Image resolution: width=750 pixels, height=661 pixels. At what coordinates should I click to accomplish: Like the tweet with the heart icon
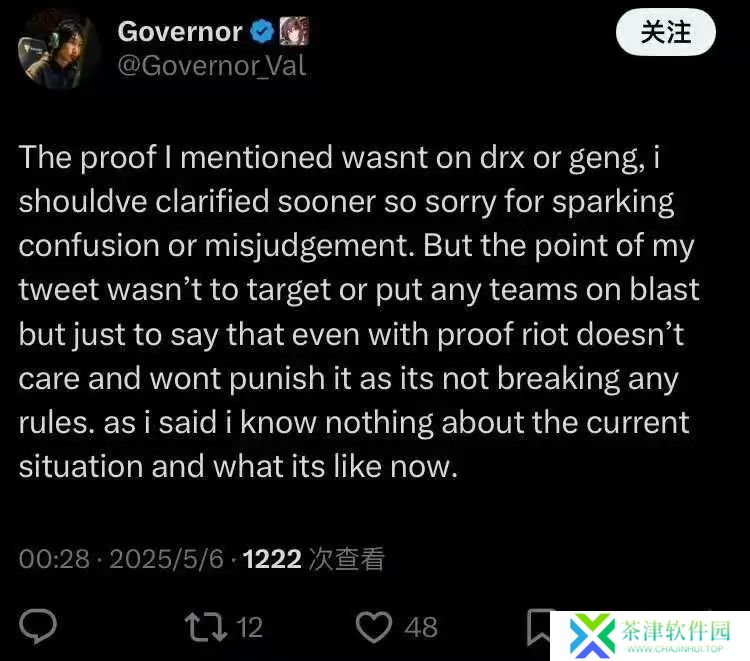coord(374,627)
